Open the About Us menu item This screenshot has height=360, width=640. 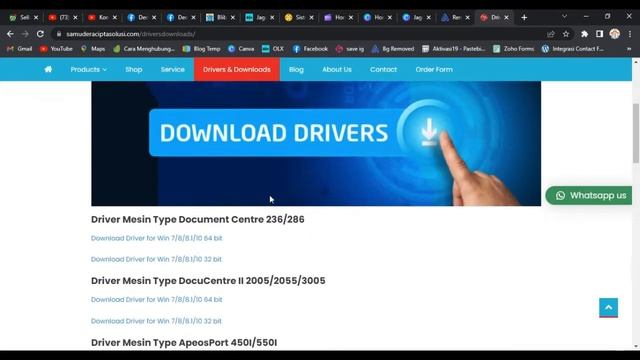point(337,69)
